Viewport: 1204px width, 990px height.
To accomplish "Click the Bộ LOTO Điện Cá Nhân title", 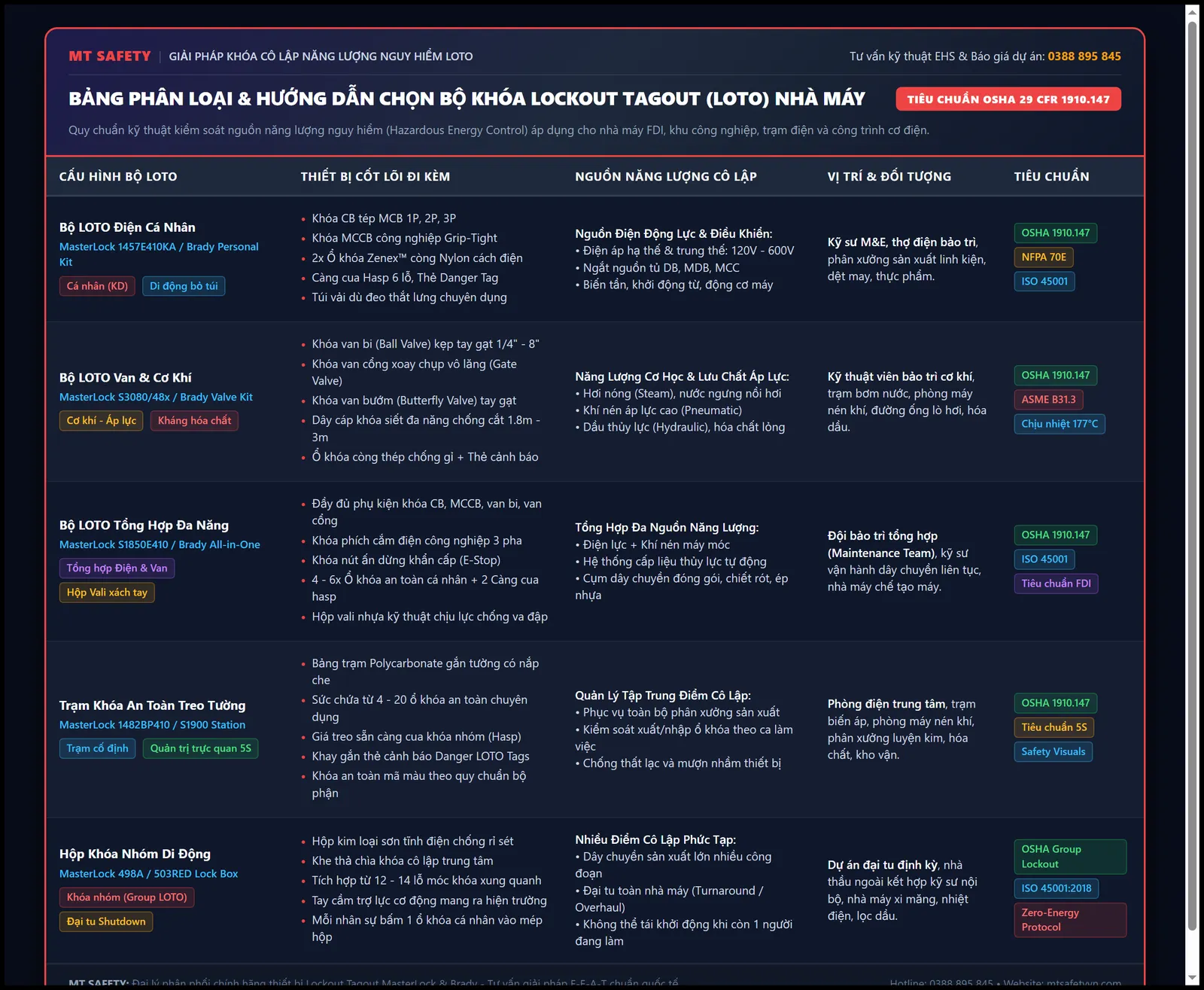I will pyautogui.click(x=127, y=227).
